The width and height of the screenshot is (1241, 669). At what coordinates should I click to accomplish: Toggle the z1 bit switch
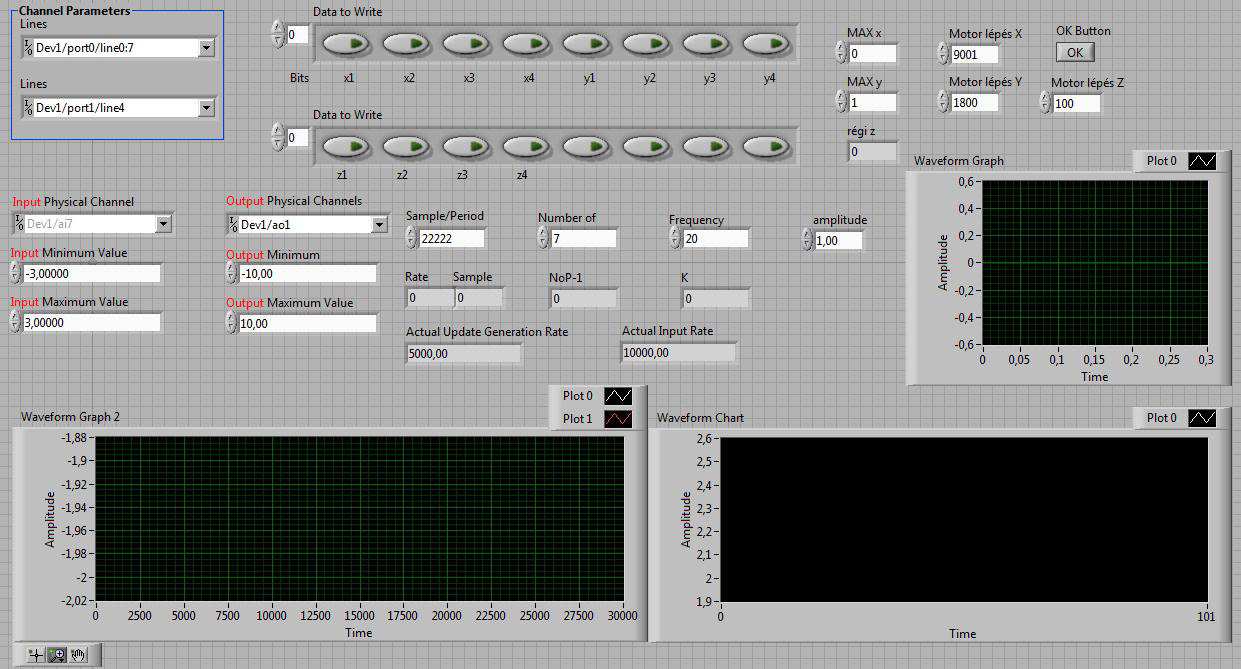pos(348,146)
